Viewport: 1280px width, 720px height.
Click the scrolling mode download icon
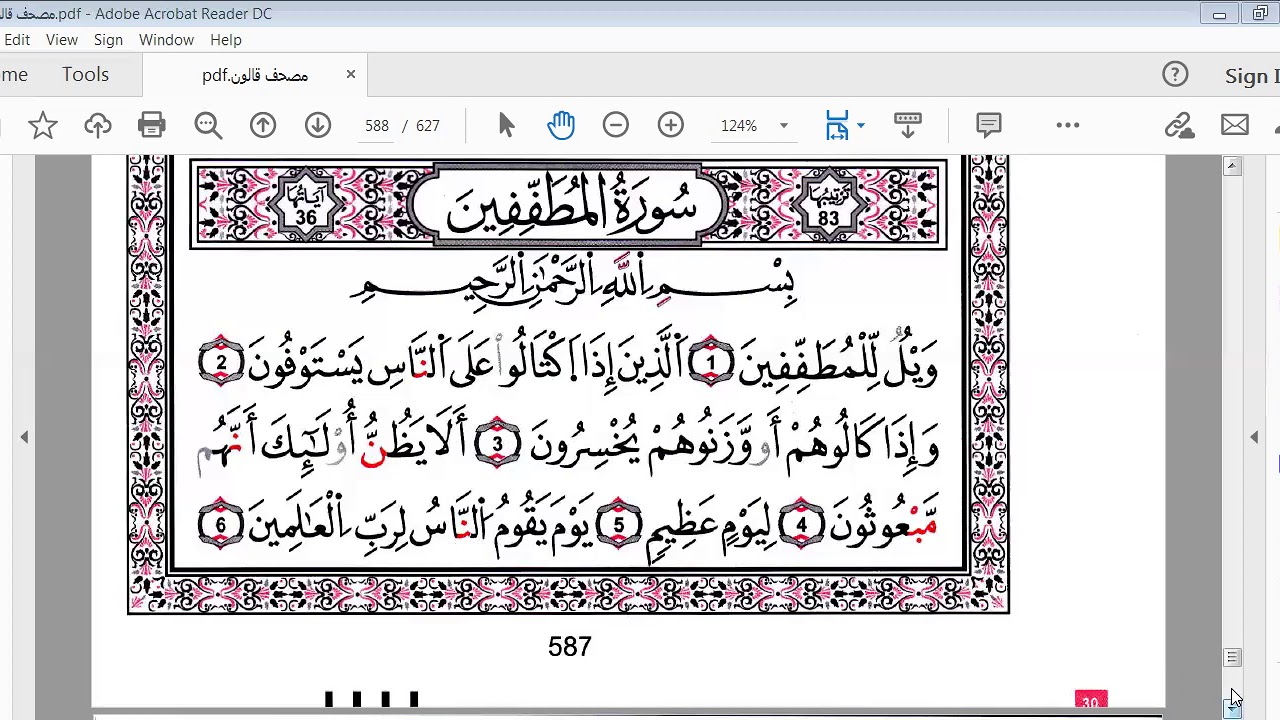pyautogui.click(x=908, y=125)
